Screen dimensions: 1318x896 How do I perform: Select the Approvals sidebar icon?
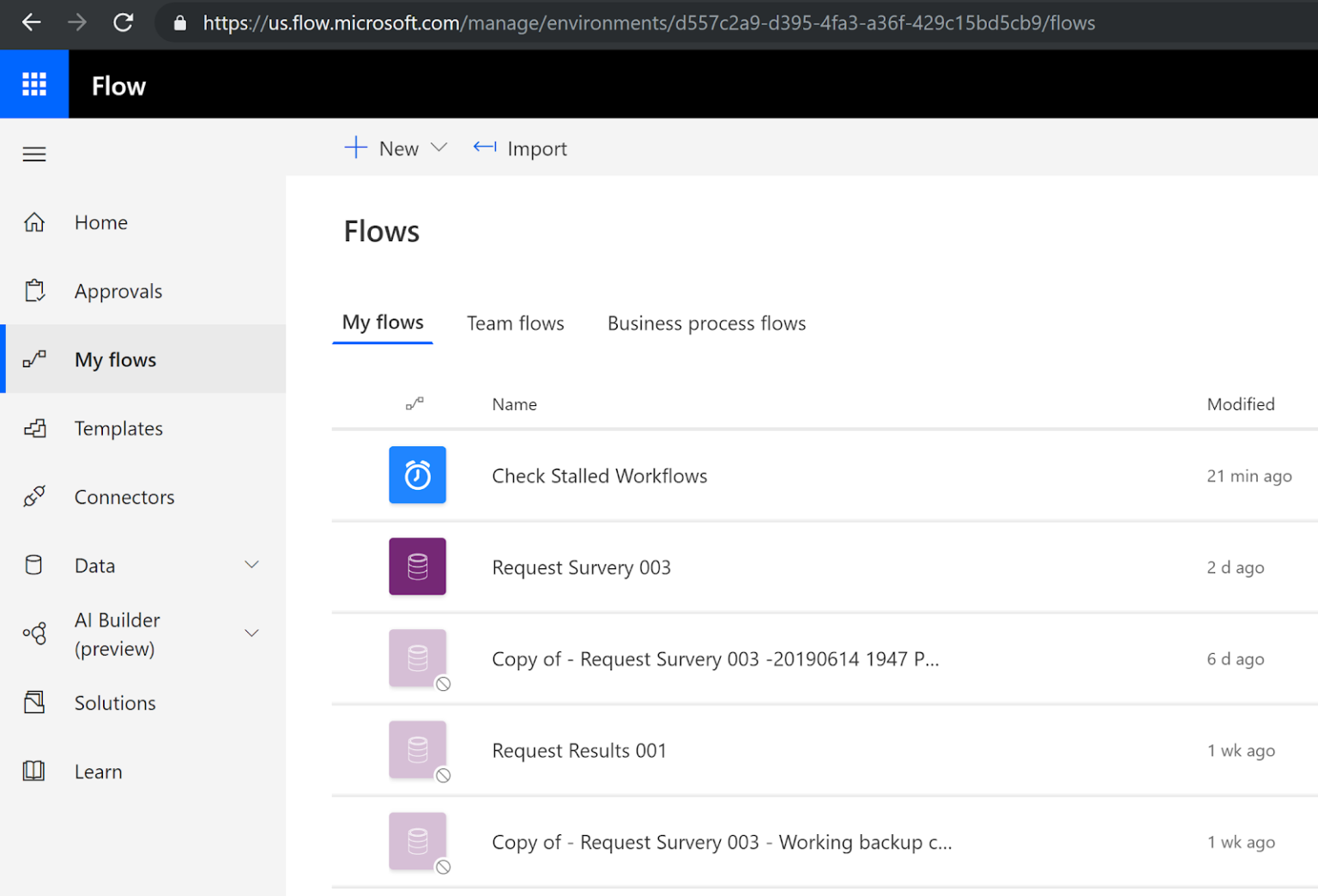pyautogui.click(x=34, y=290)
